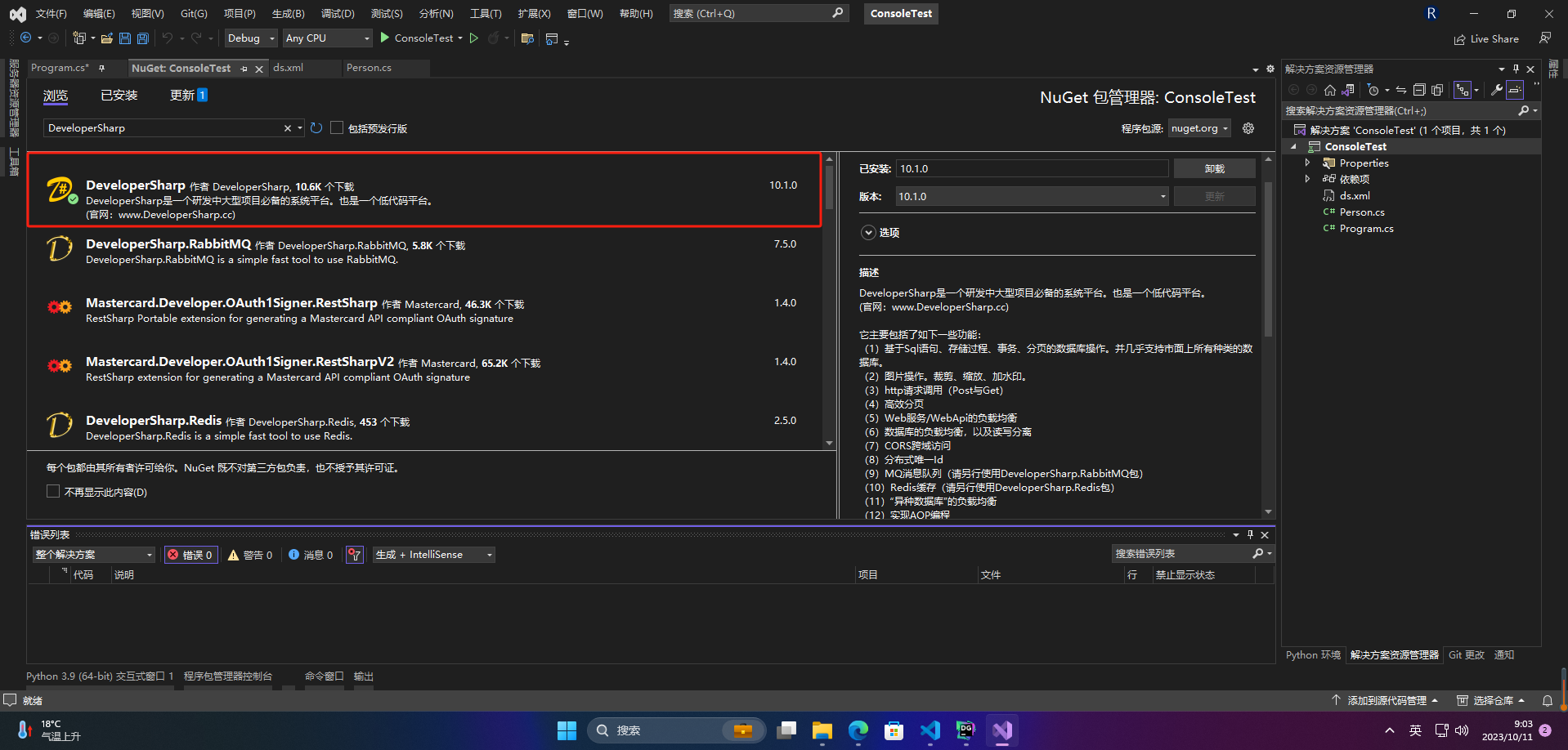Open the Any CPU platform dropdown
Viewport: 1568px width, 750px height.
pyautogui.click(x=328, y=38)
